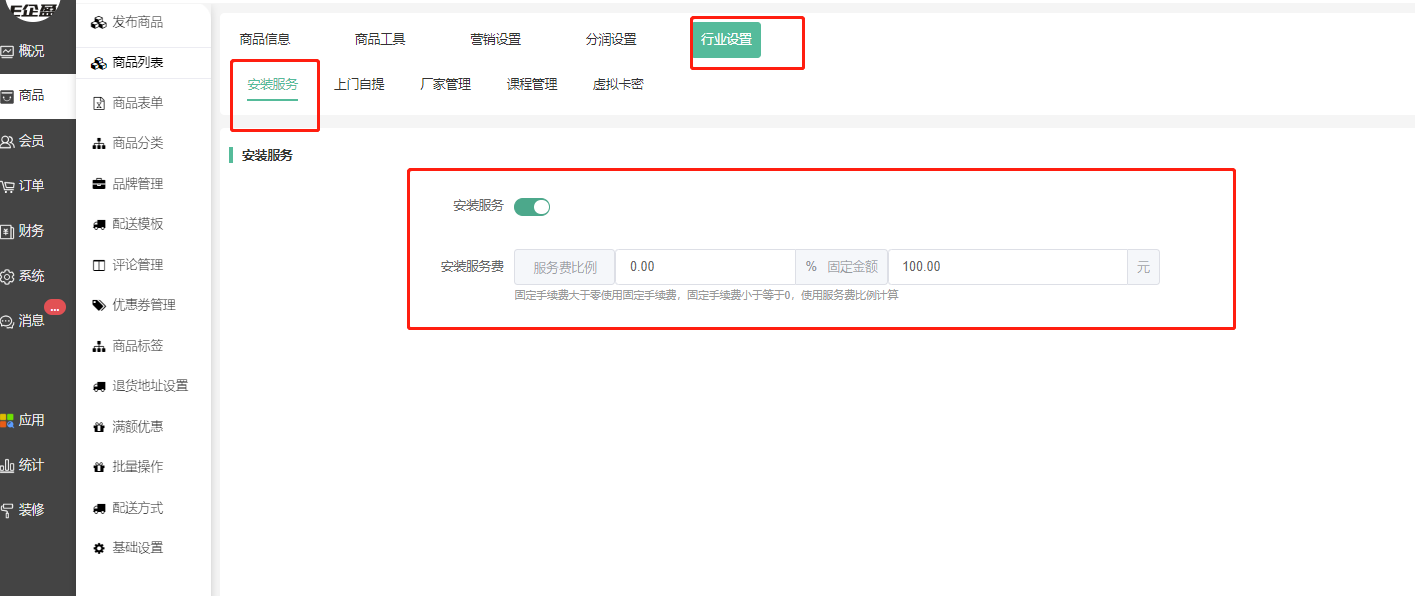Open 发布商品 in the submenu
Image resolution: width=1415 pixels, height=596 pixels.
point(137,22)
